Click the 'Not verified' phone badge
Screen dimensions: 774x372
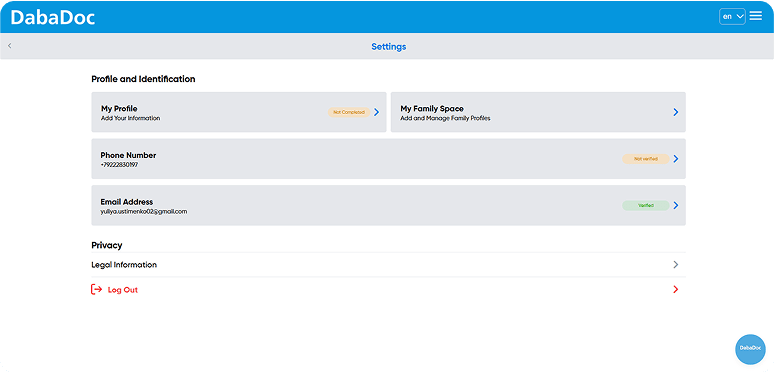point(646,159)
